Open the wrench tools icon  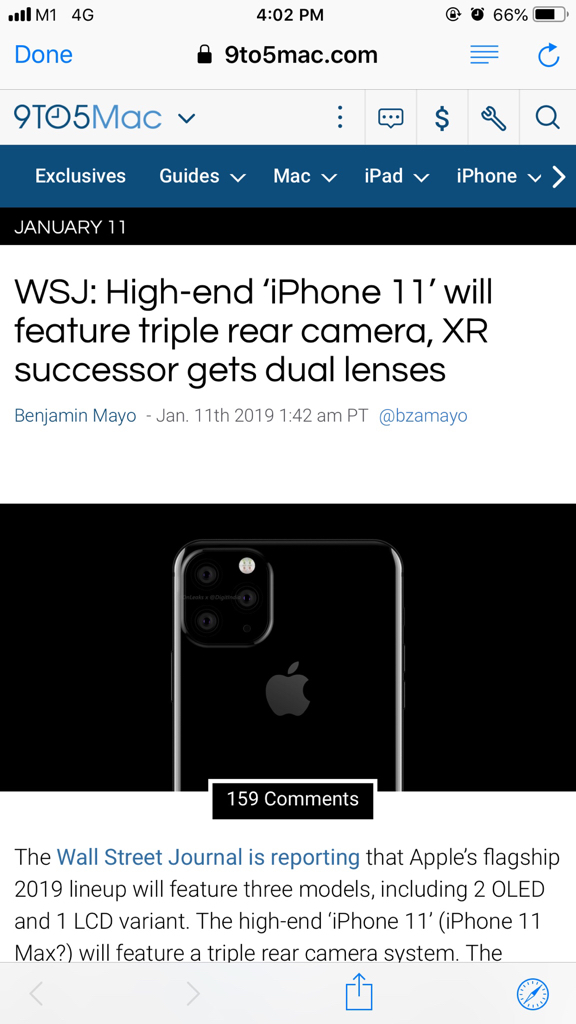[494, 118]
